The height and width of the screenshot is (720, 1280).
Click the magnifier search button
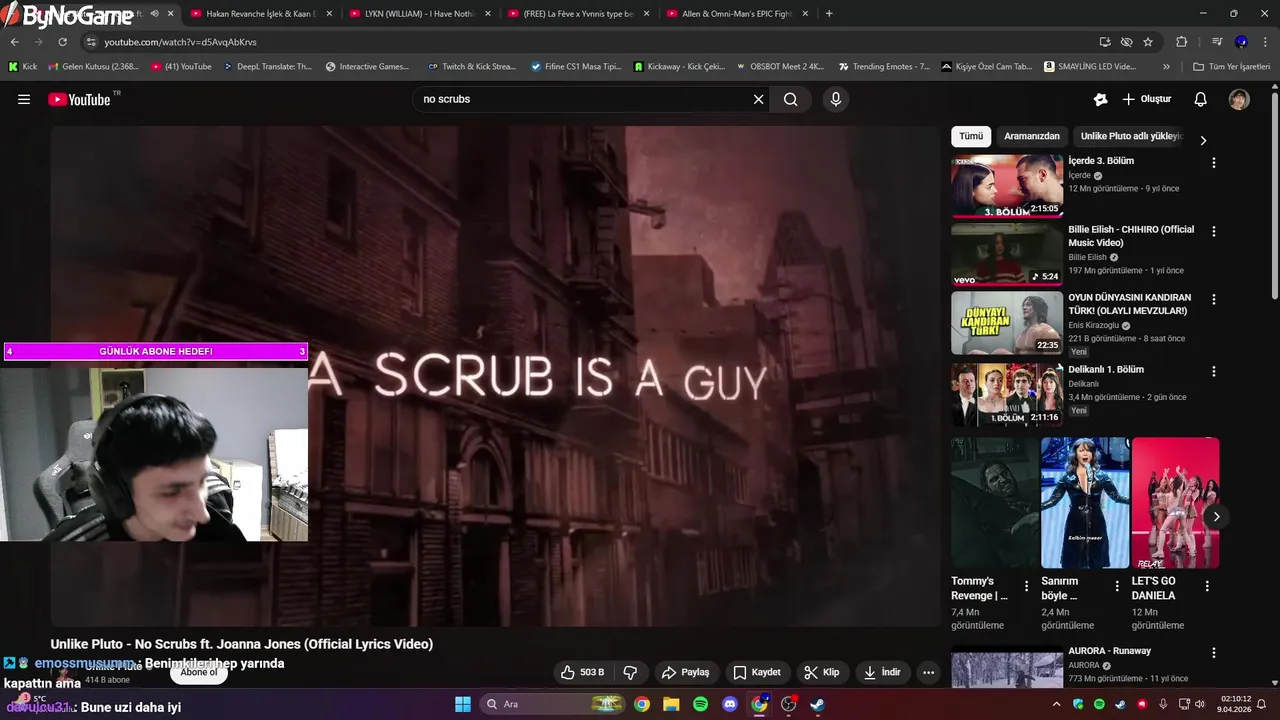(x=791, y=99)
